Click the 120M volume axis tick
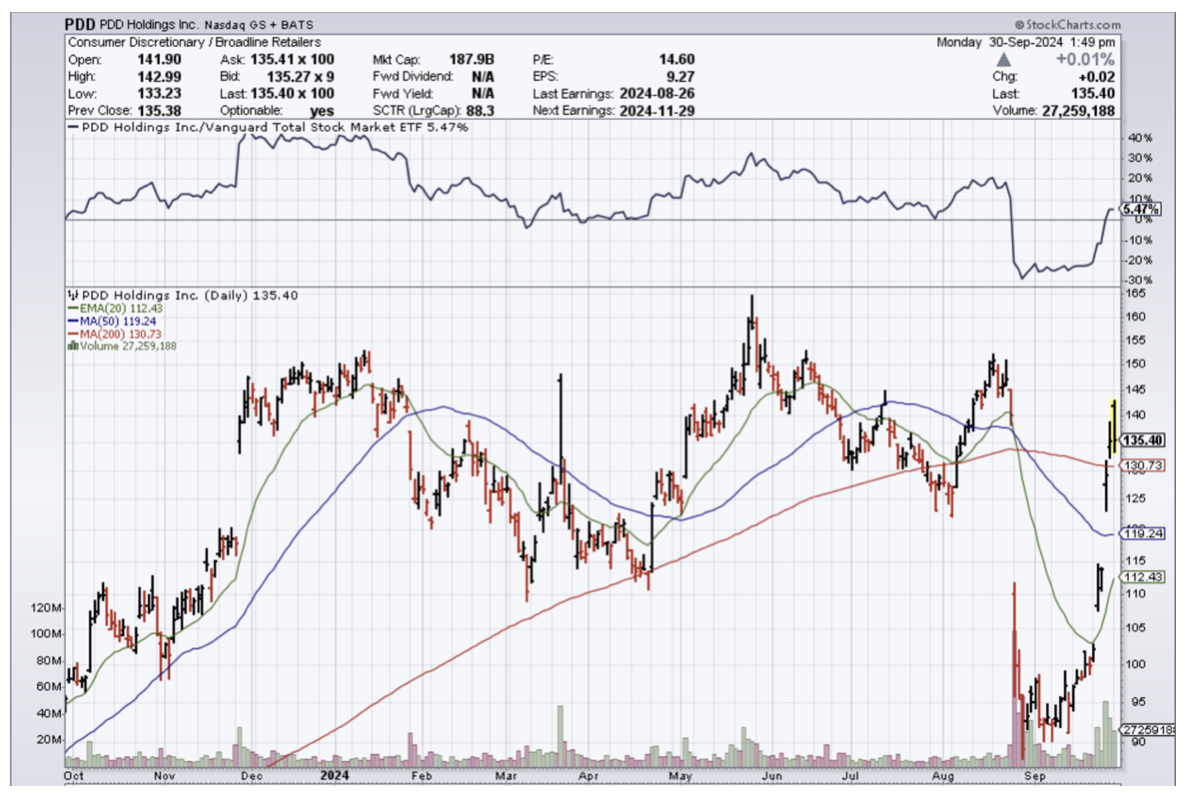 point(46,608)
